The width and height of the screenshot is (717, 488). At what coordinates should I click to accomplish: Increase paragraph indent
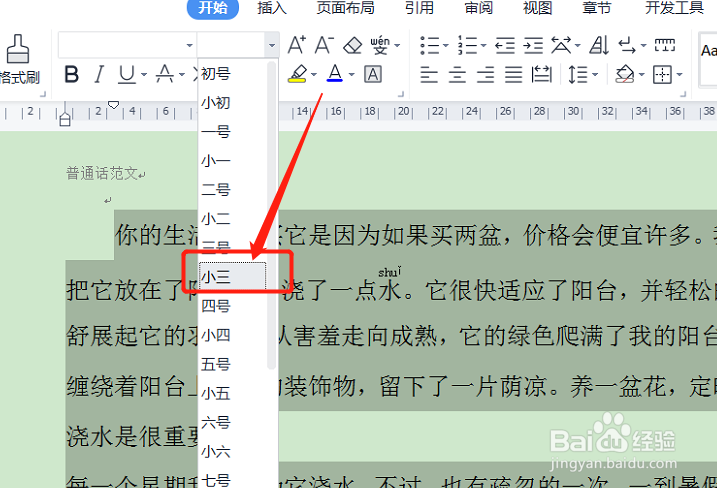pyautogui.click(x=533, y=46)
